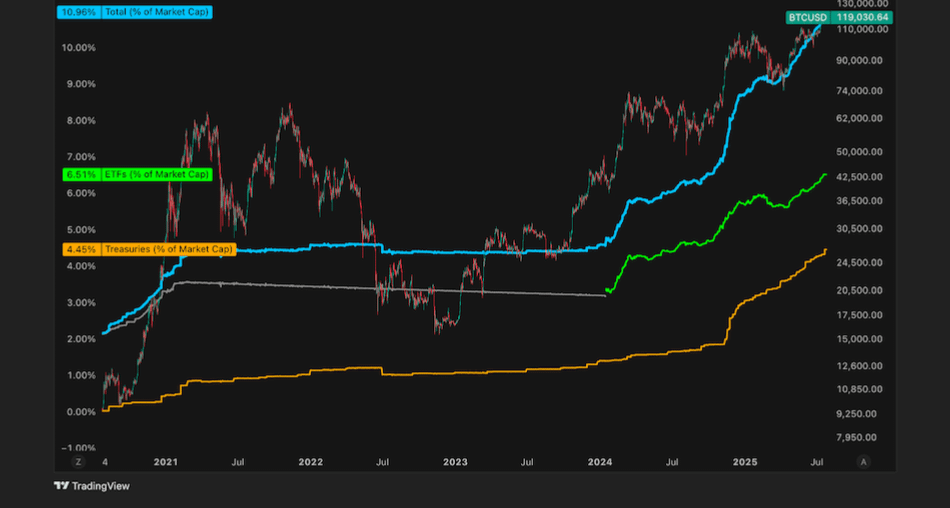950x508 pixels.
Task: Click the Z timezone button
Action: pos(78,462)
